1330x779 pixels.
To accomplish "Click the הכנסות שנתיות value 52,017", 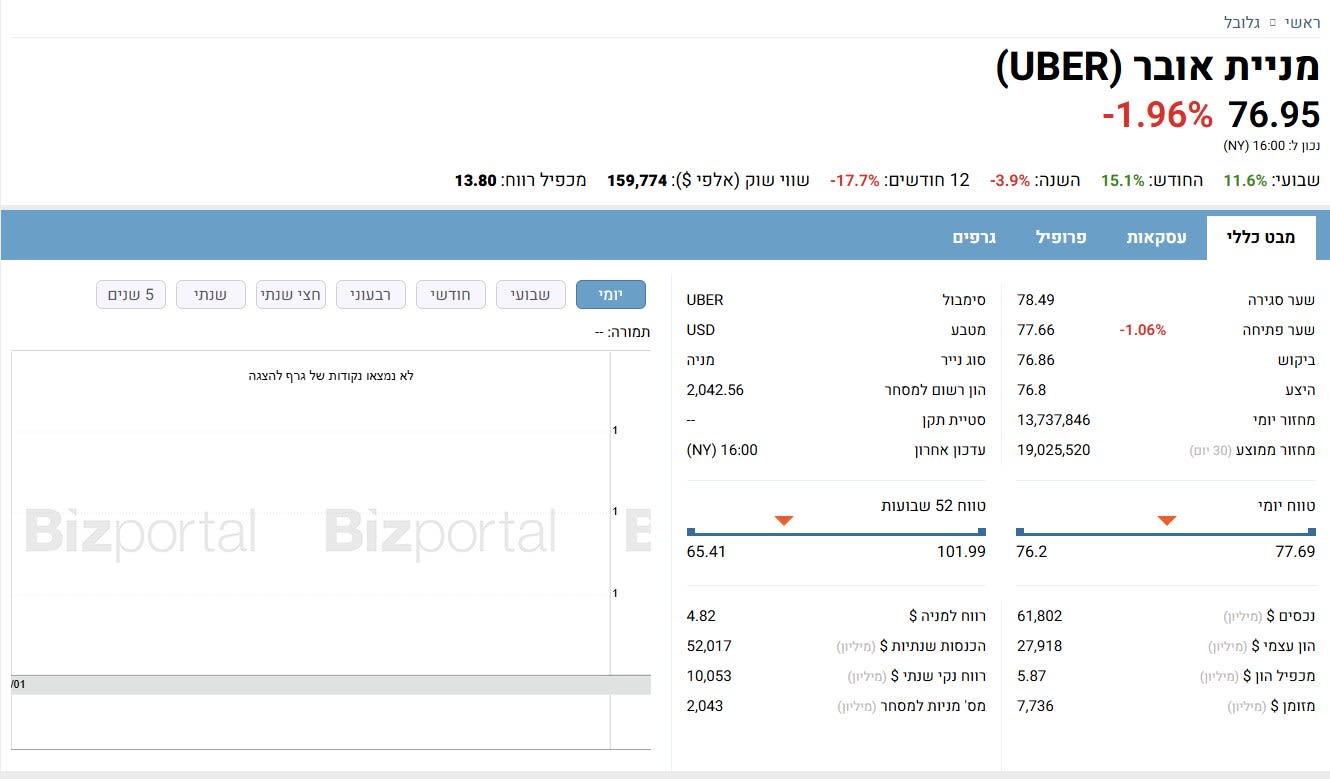I will pos(710,646).
